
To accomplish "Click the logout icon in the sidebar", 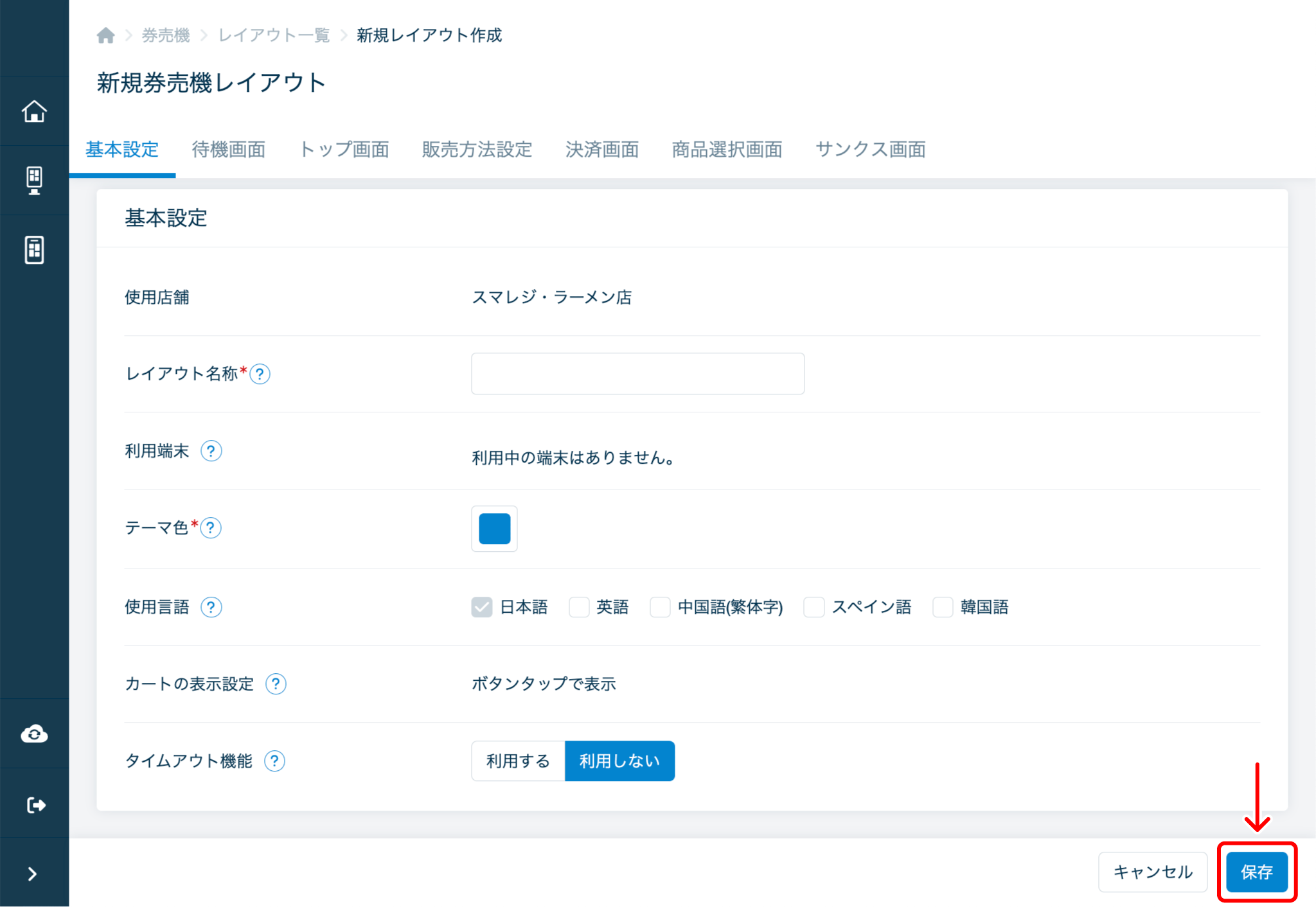I will pos(35,805).
